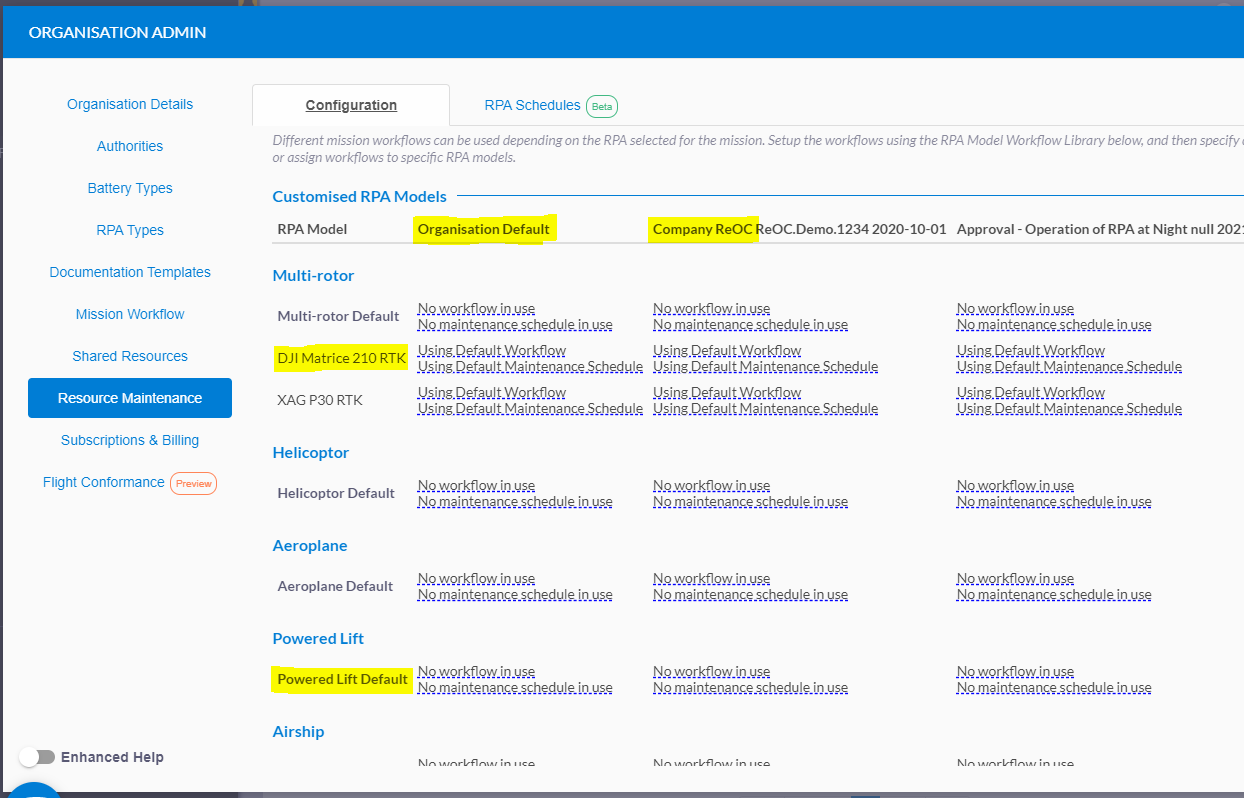The height and width of the screenshot is (798, 1244).
Task: Open Aeroplane Default workflow under Organisation Default
Action: (x=476, y=578)
